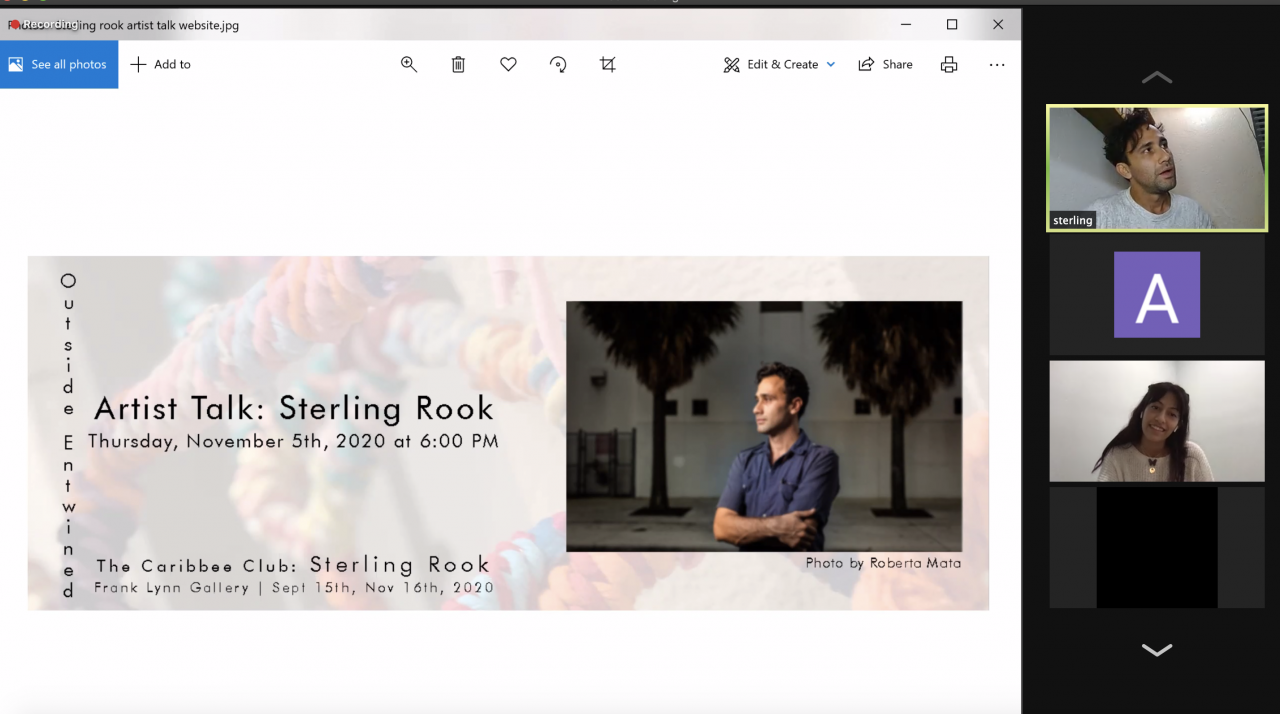Maximize the Photos window
The width and height of the screenshot is (1280, 714).
pyautogui.click(x=952, y=25)
